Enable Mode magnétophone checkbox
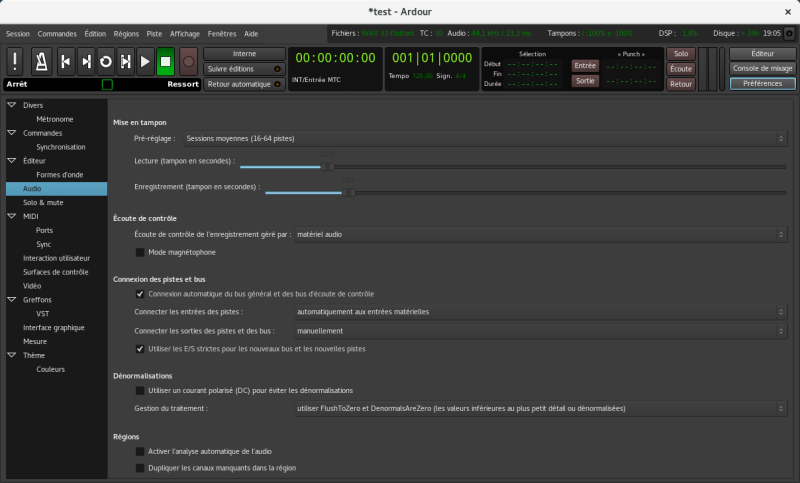The height and width of the screenshot is (483, 800). point(140,252)
